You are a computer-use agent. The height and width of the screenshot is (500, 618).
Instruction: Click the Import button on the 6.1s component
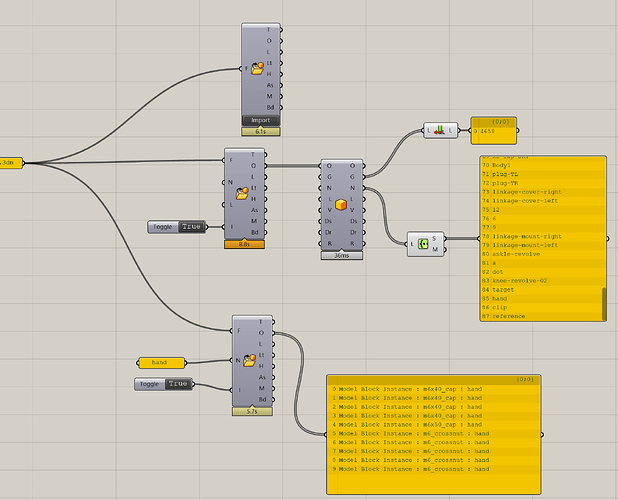pos(261,121)
